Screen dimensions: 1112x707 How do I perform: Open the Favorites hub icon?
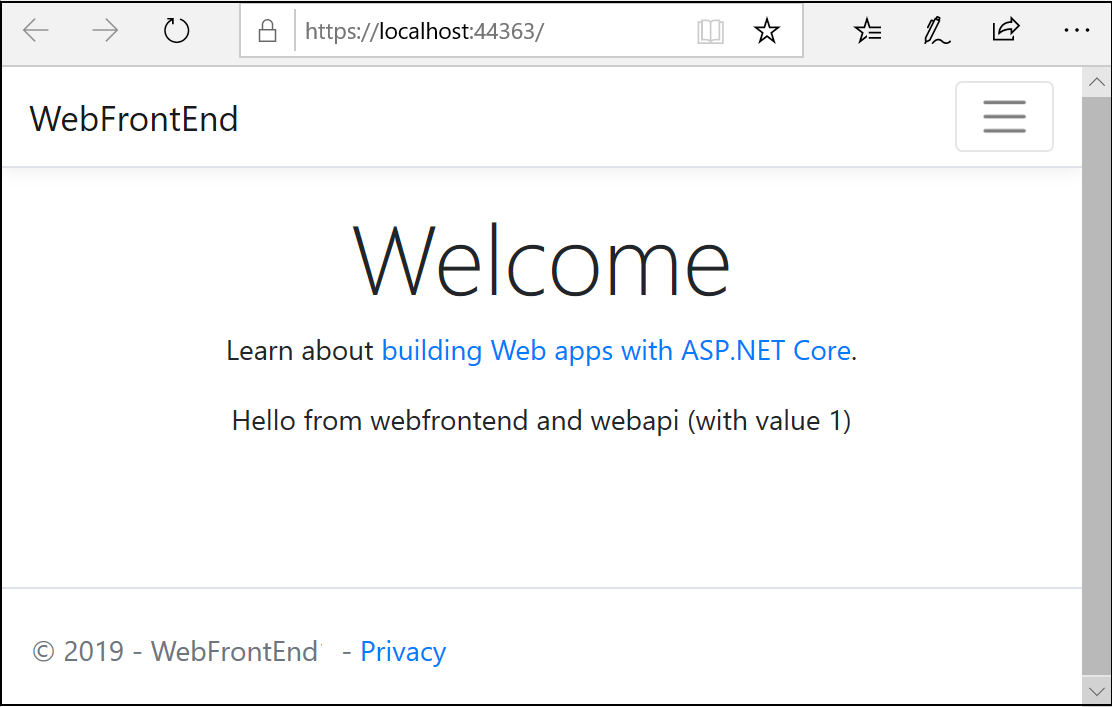click(x=867, y=31)
